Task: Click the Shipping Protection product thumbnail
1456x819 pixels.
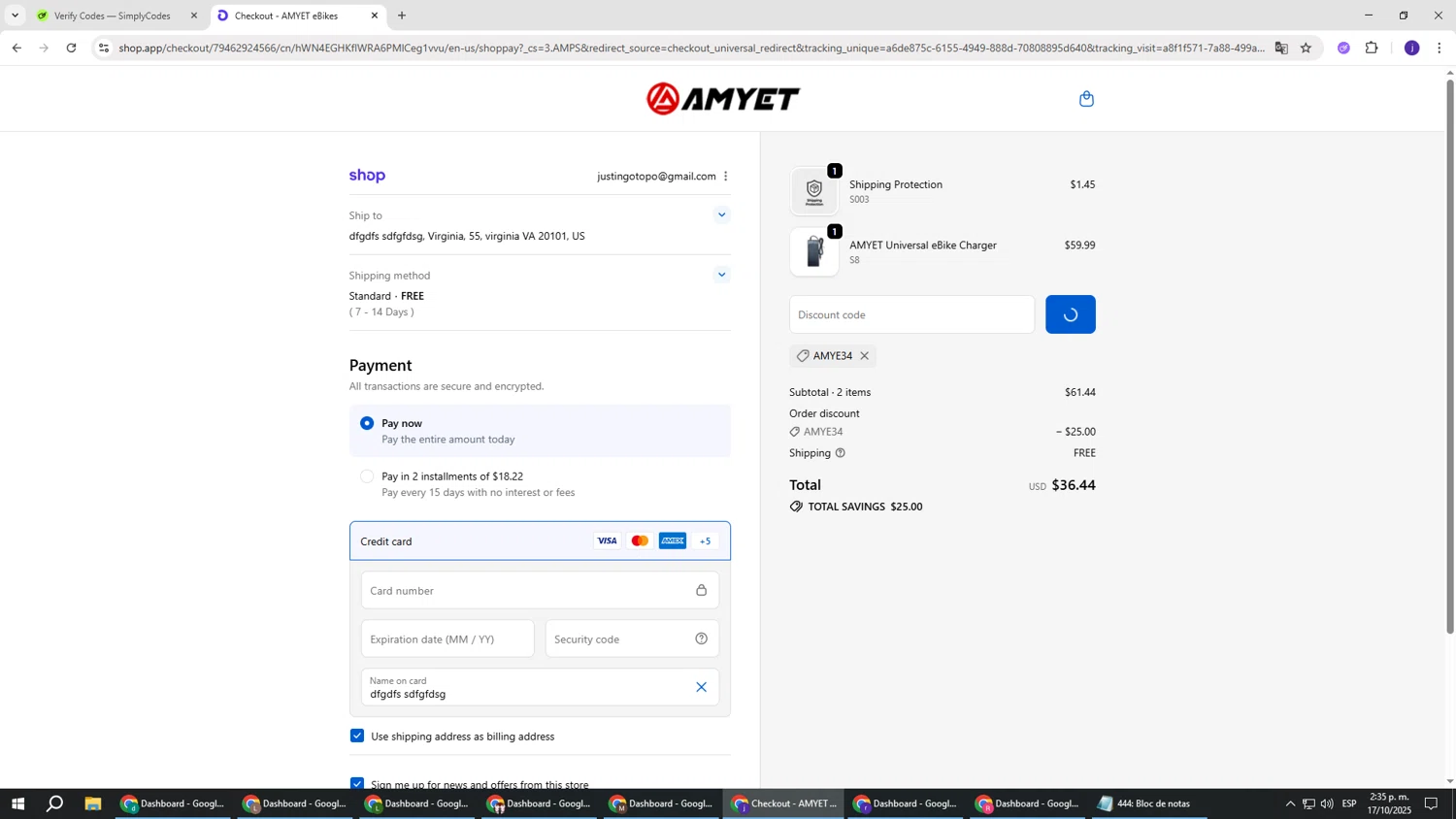Action: 814,191
